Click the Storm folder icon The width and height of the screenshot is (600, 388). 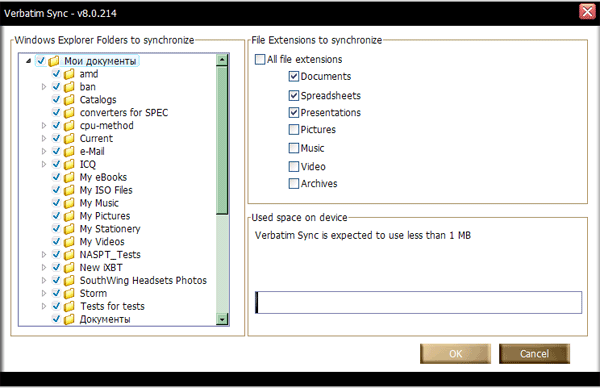[69, 293]
